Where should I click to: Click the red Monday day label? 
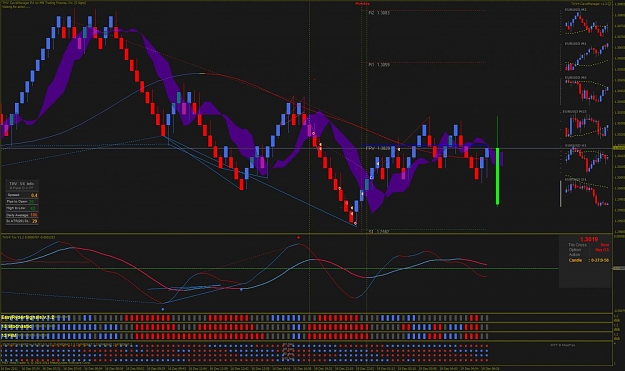[x=362, y=4]
